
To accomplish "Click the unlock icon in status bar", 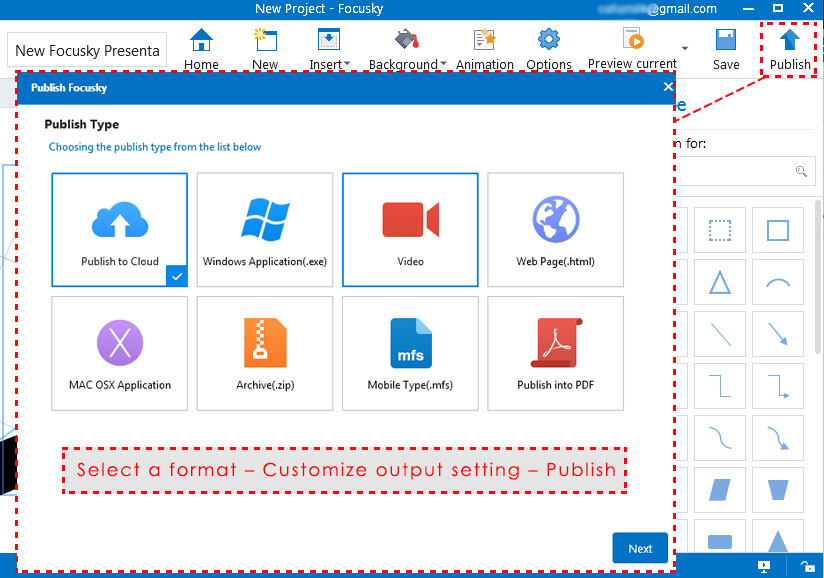I will click(807, 566).
